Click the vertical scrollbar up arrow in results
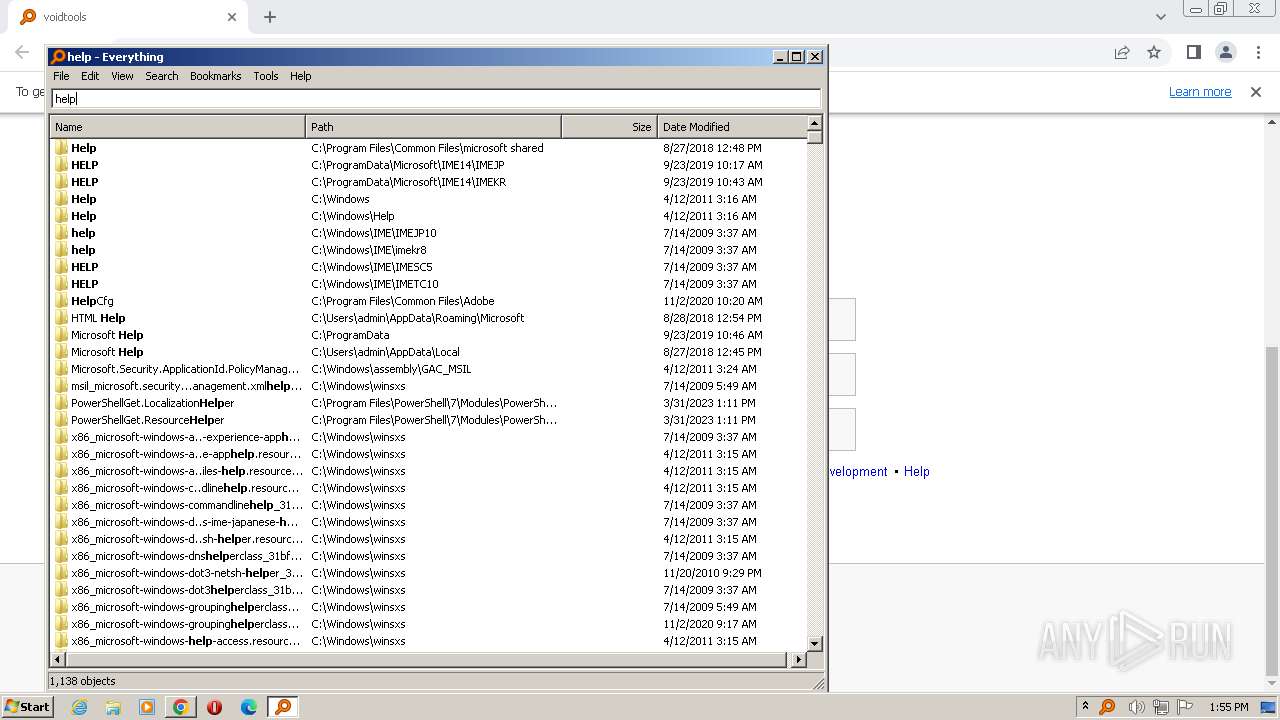This screenshot has width=1280, height=720. [814, 124]
